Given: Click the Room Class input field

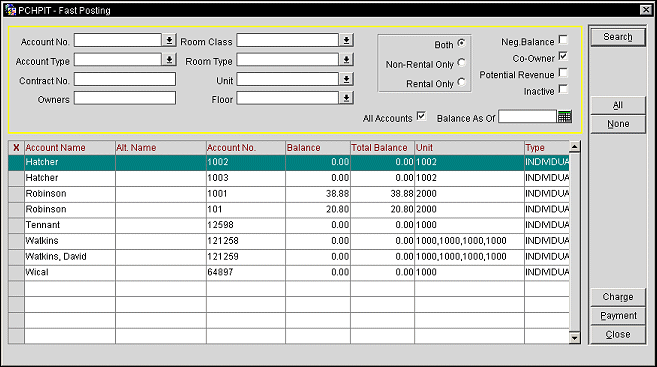Looking at the screenshot, I should point(287,40).
